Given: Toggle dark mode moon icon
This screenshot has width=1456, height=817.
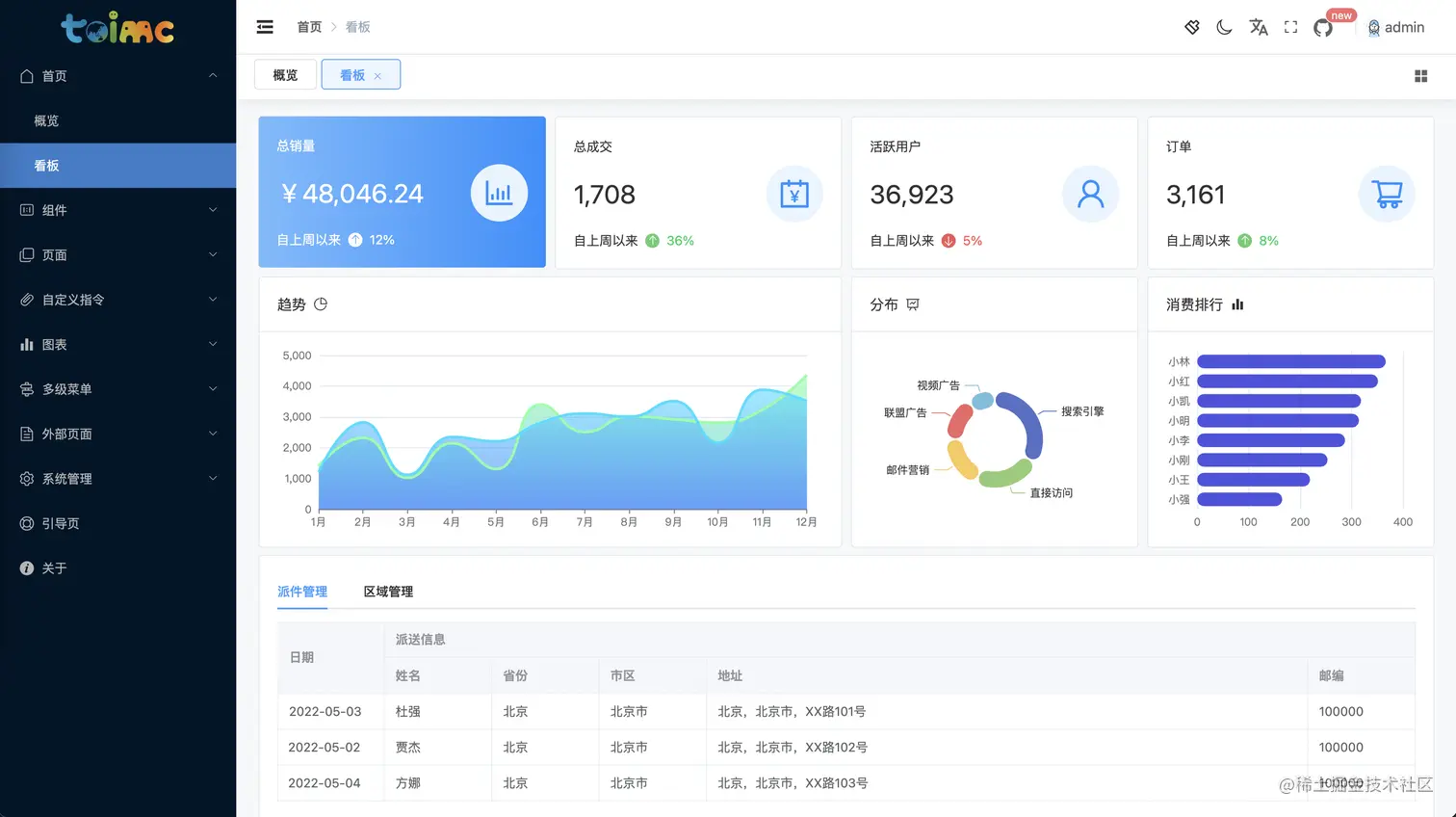Looking at the screenshot, I should coord(1224,27).
